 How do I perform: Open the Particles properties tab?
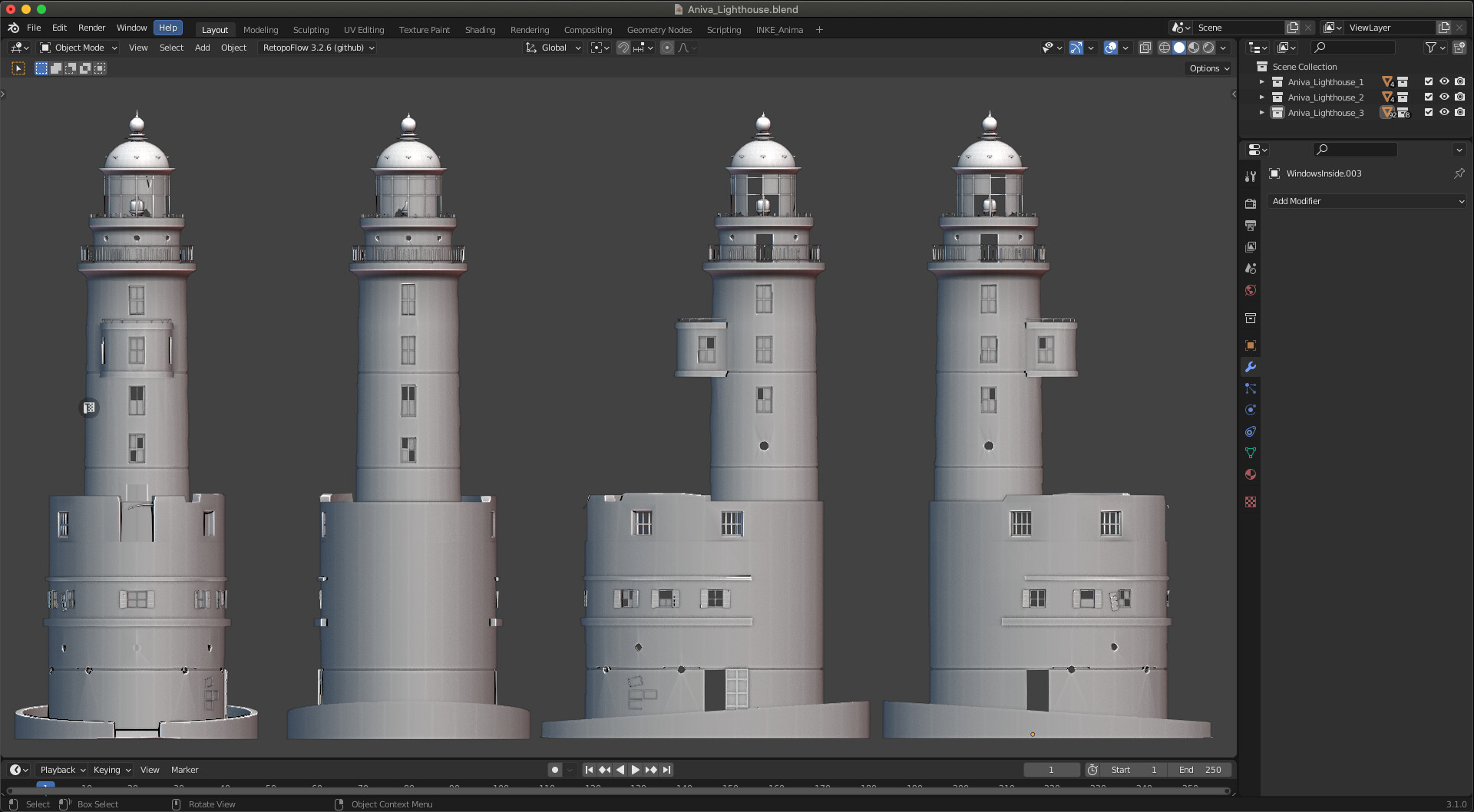(x=1251, y=388)
